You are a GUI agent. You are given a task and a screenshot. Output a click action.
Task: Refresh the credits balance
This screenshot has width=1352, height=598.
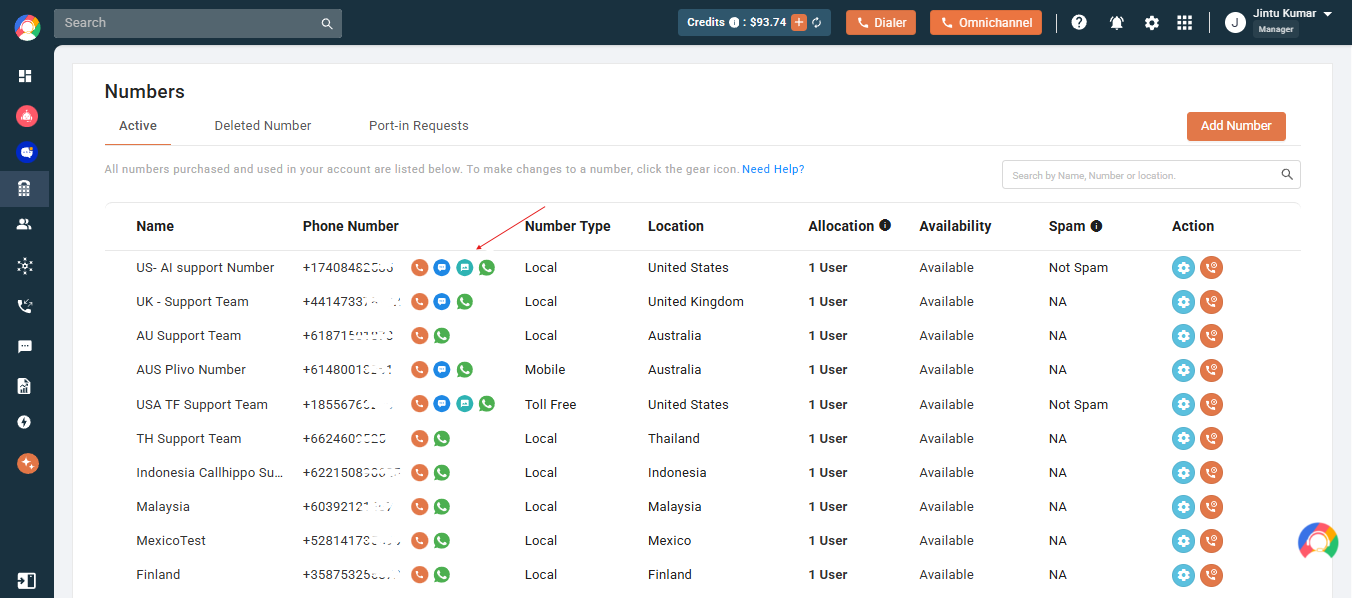click(x=817, y=22)
